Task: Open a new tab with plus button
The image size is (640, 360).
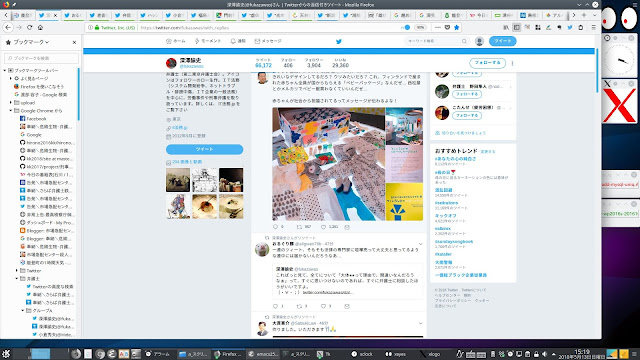Action: click(x=584, y=15)
